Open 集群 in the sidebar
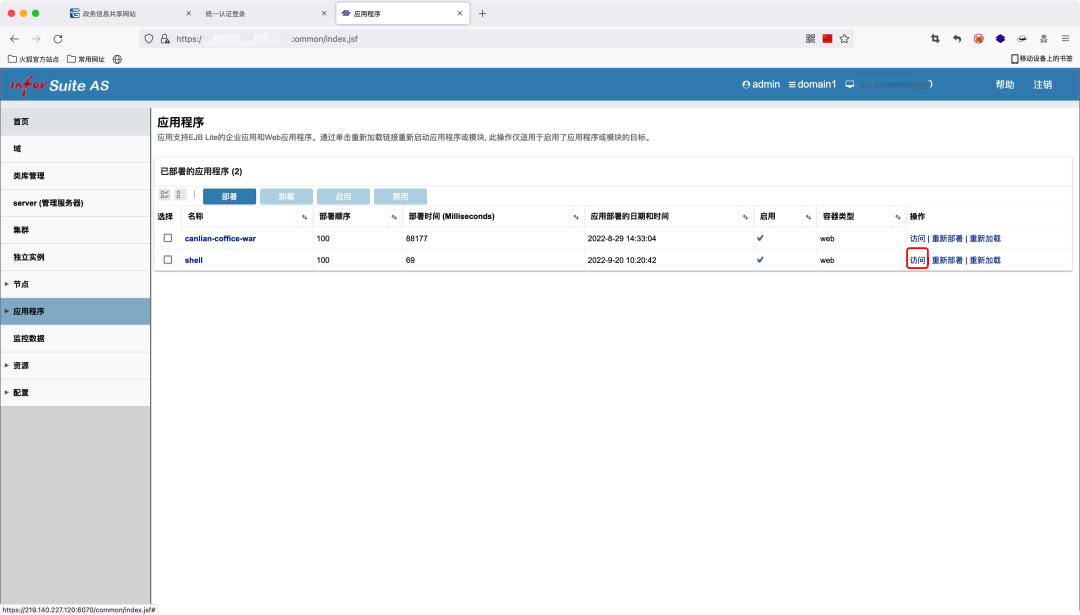The width and height of the screenshot is (1080, 615). point(75,230)
